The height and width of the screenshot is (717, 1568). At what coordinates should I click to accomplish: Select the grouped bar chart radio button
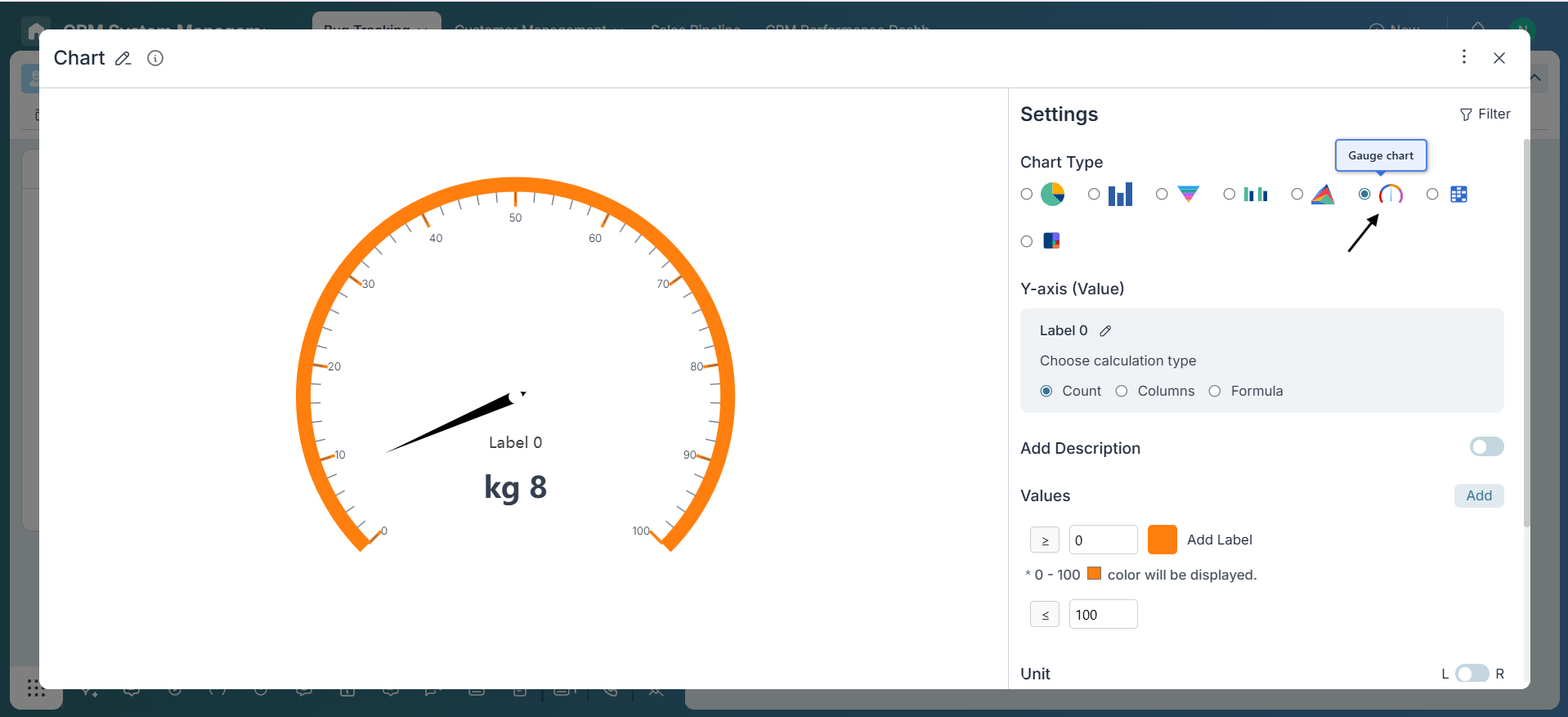pos(1230,194)
